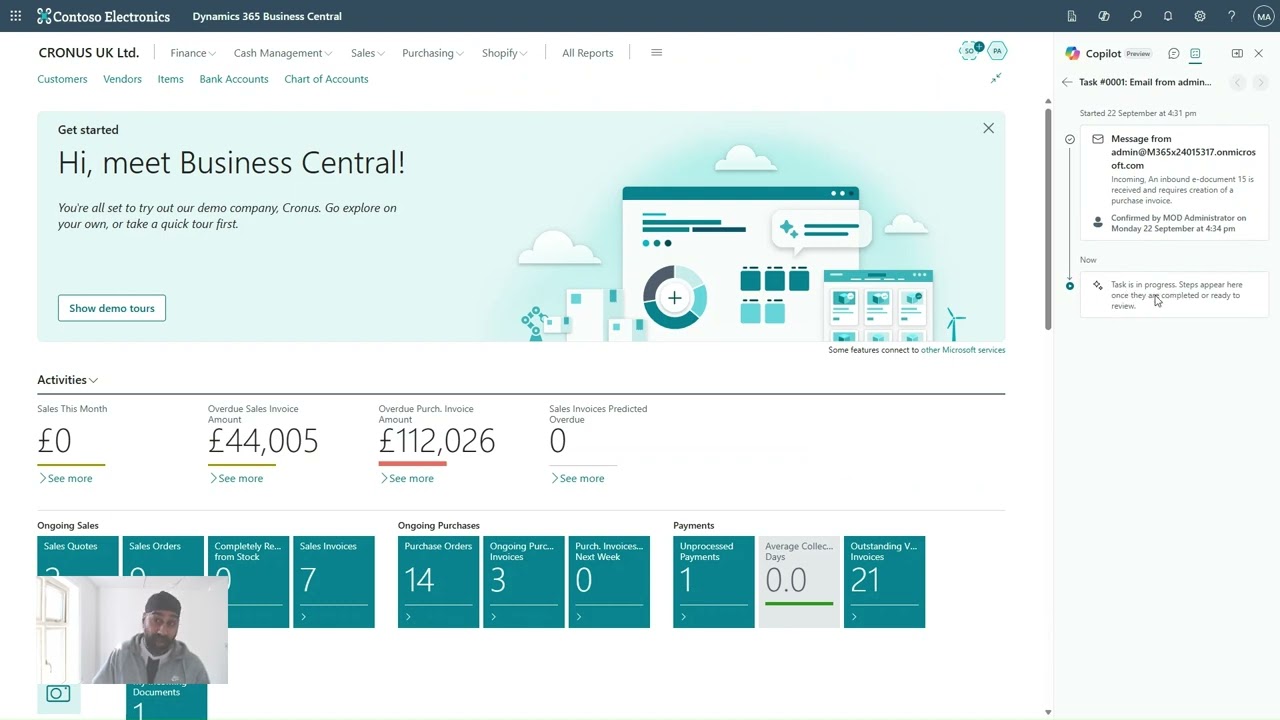See more under Overdue Sales Invoice Amount
Viewport: 1280px width, 720px height.
pos(236,478)
